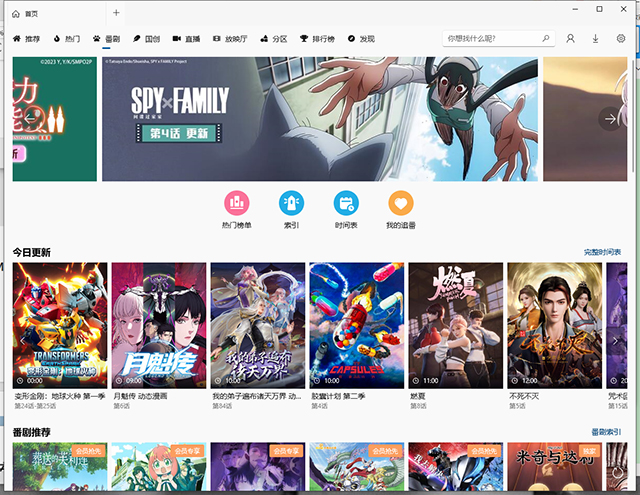
Task: Open the 推荐 navigation tab
Action: 27,39
